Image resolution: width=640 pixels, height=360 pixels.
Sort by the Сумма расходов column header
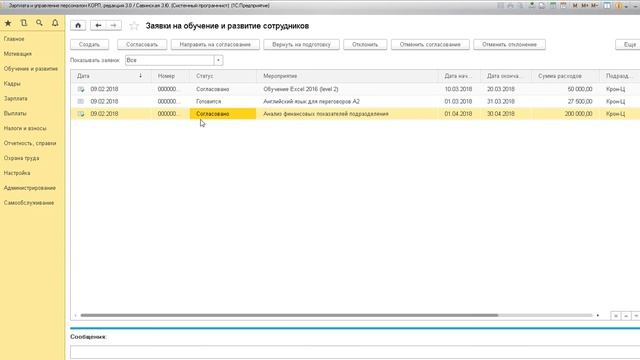[565, 76]
